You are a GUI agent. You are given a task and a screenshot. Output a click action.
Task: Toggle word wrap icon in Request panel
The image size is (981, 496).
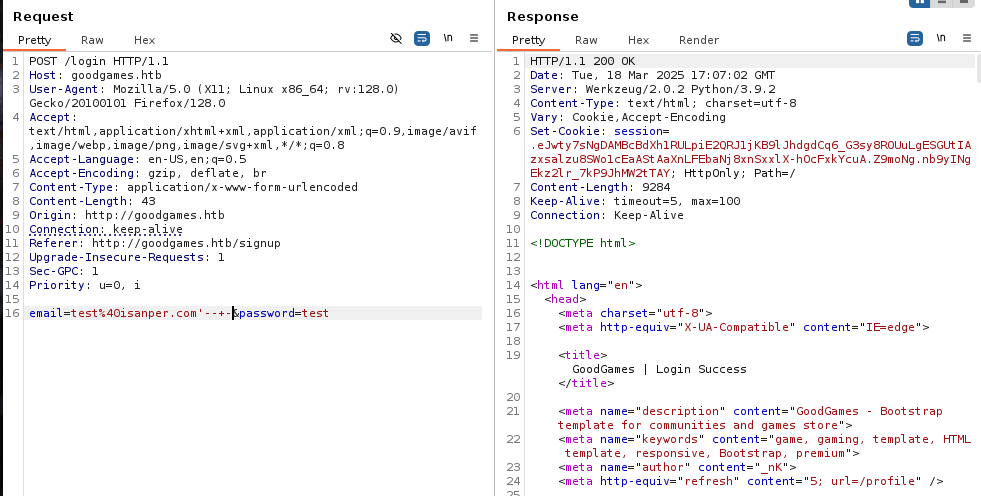(422, 39)
